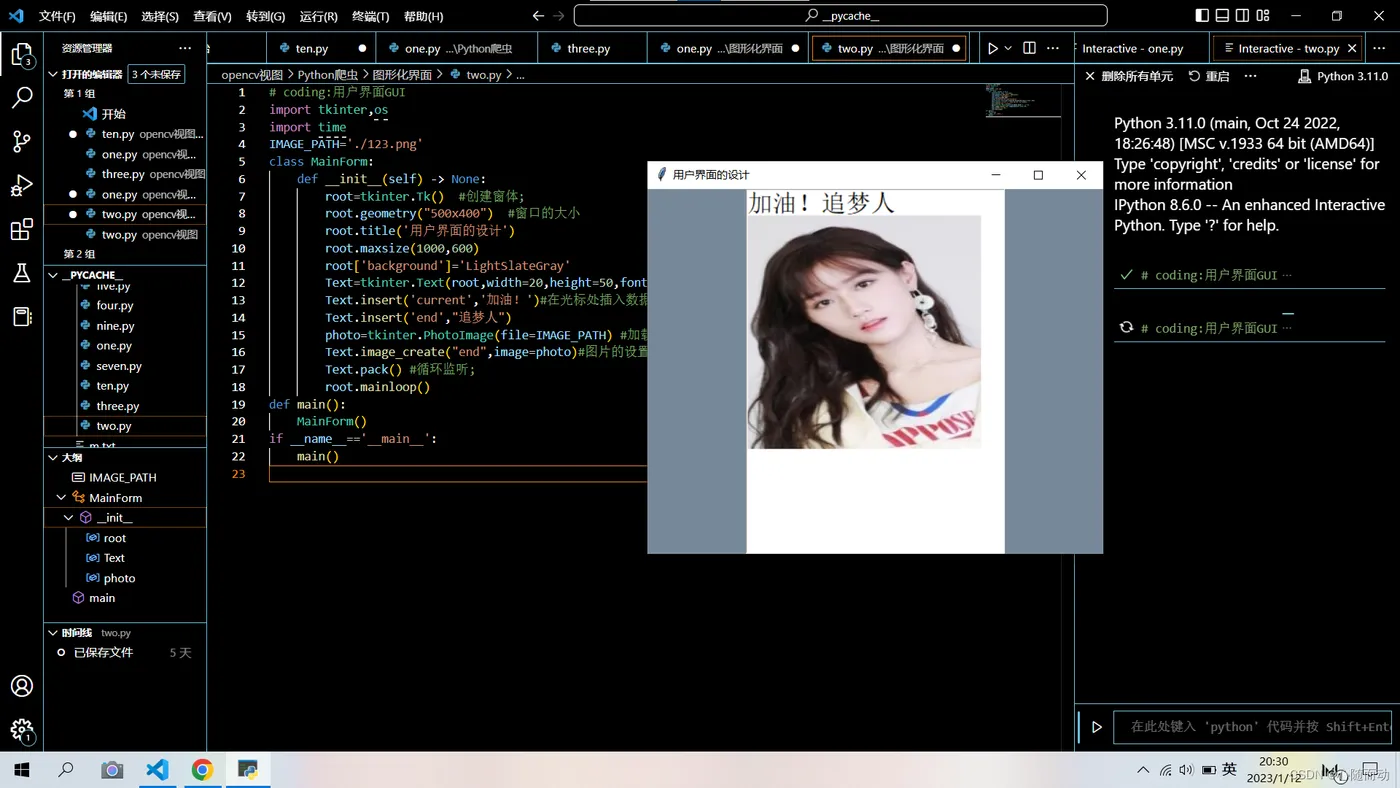Click two.py breadcrumb in the editor path
Viewport: 1400px width, 788px height.
(483, 75)
